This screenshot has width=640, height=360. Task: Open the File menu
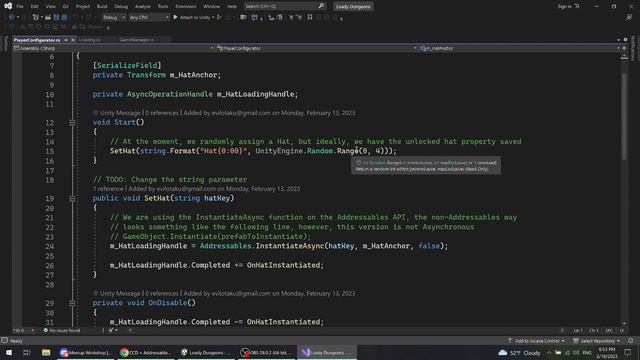click(20, 6)
